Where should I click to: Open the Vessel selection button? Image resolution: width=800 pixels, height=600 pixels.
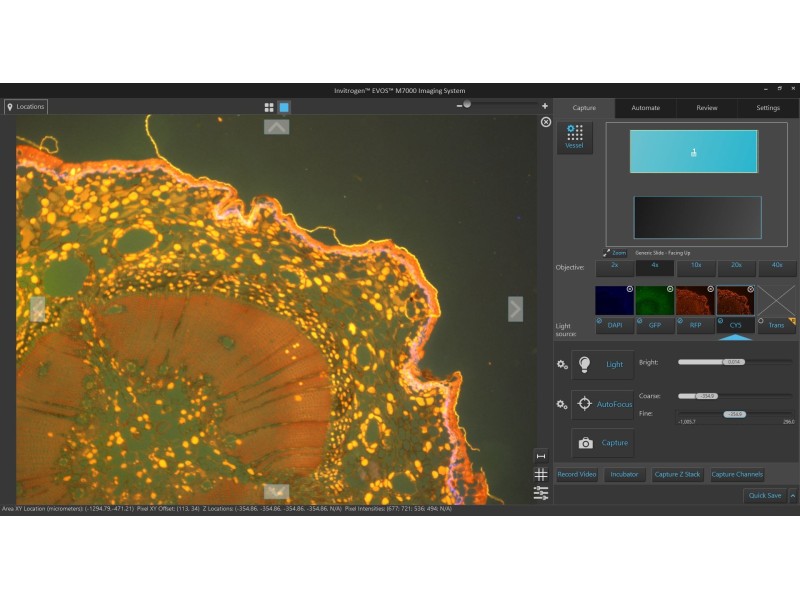click(x=574, y=138)
